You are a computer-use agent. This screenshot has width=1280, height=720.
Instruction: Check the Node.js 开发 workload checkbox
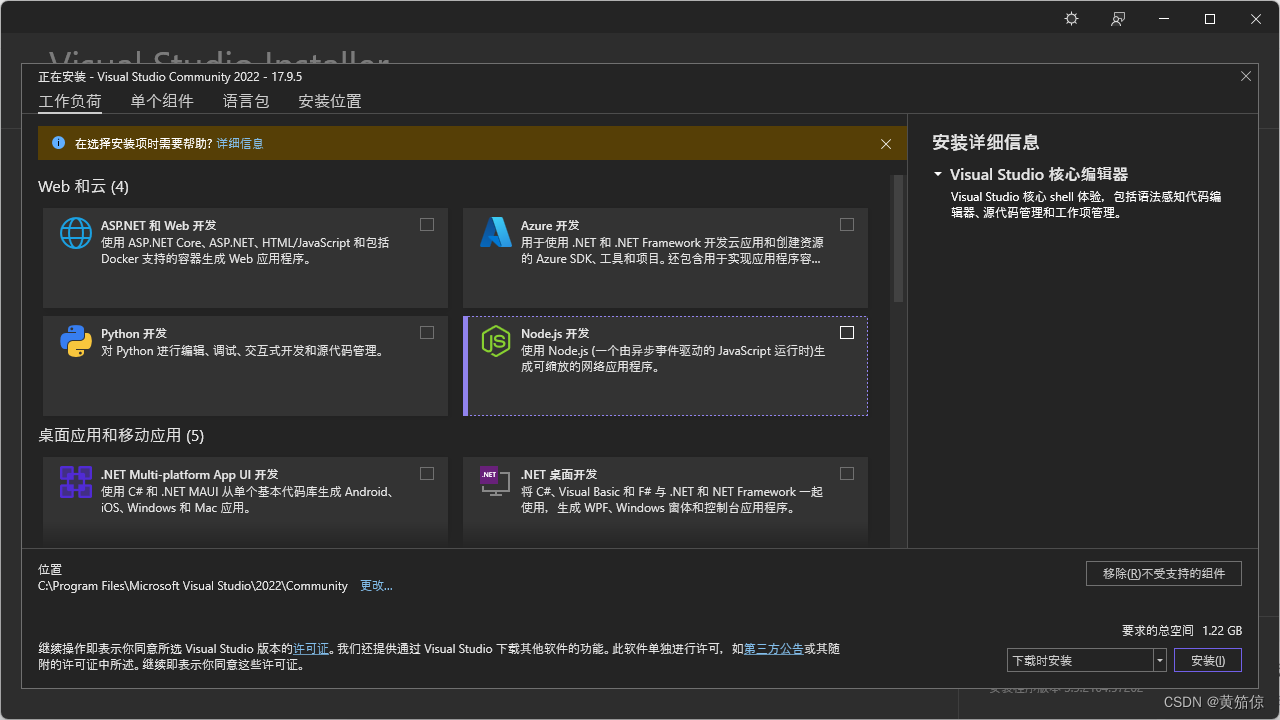point(847,332)
